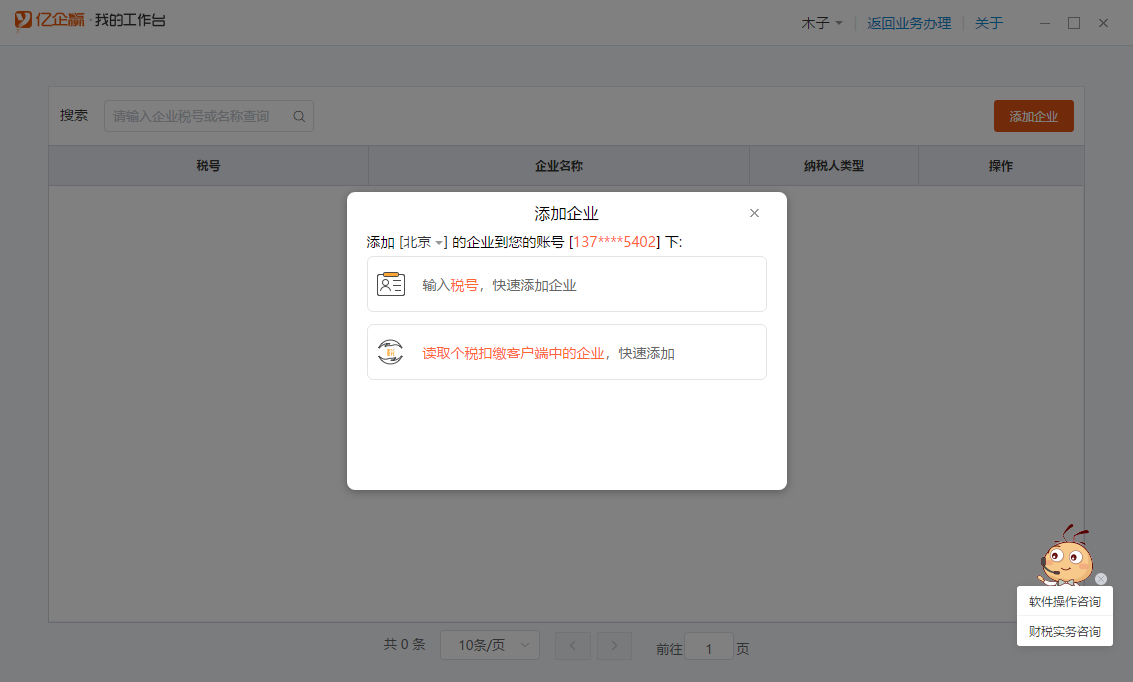Screen dimensions: 1133x682
Task: Choose 输入税号，快速添加企业 option
Action: 566,285
